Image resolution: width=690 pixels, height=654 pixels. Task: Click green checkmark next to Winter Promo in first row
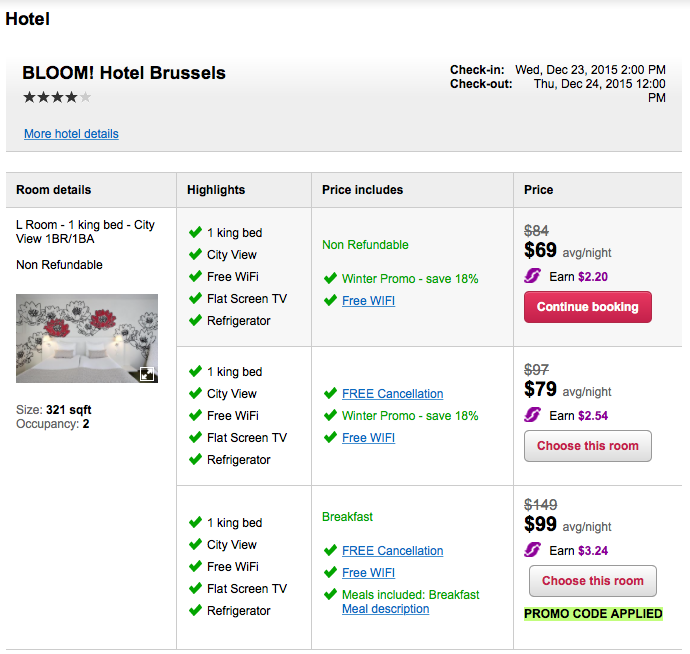point(330,279)
